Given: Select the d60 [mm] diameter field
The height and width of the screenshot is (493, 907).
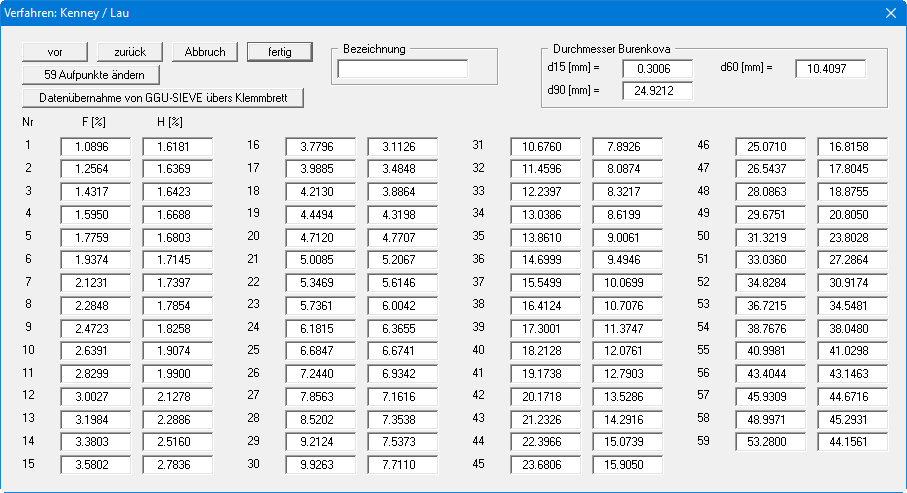Looking at the screenshot, I should point(830,69).
